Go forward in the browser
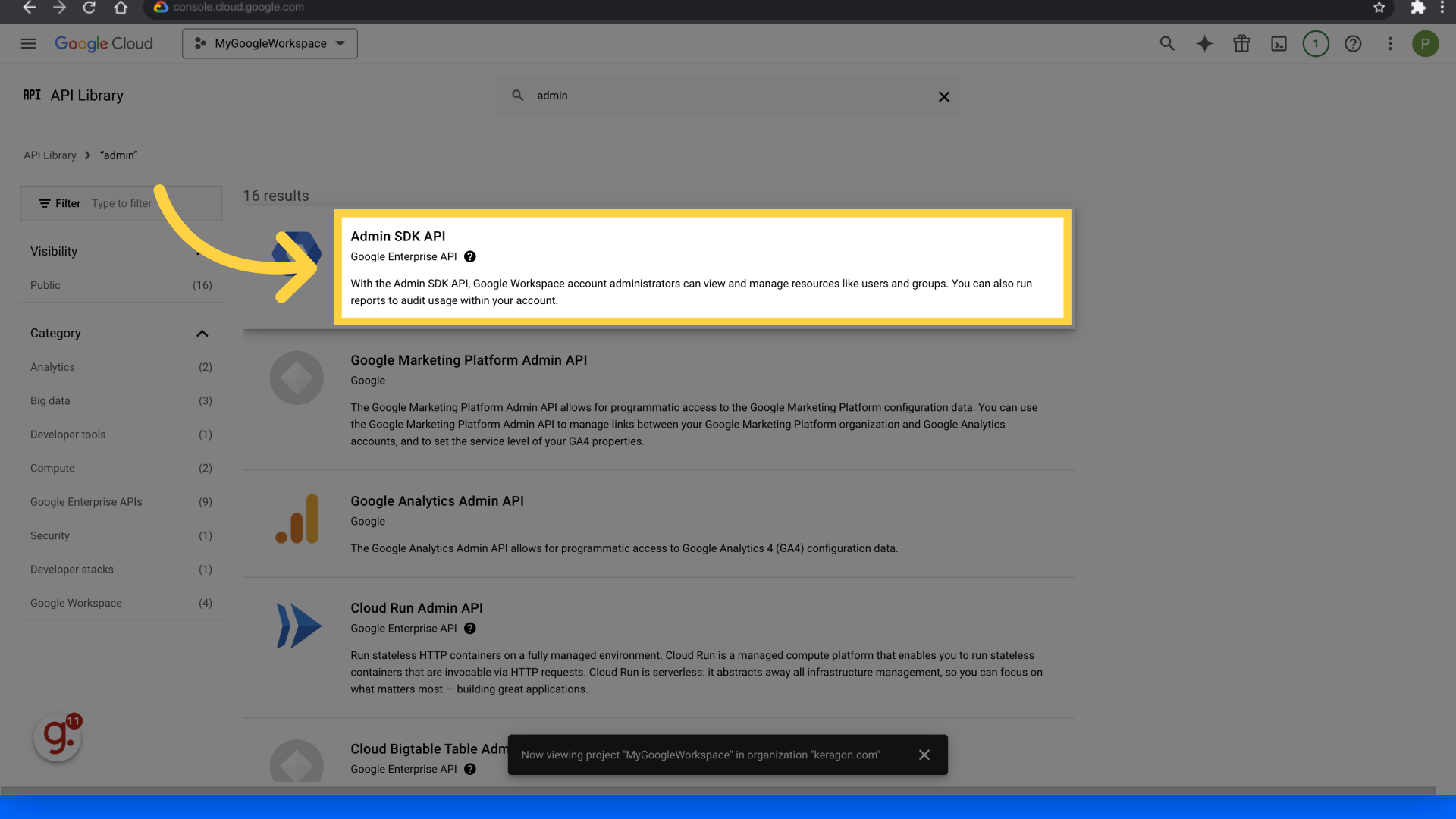This screenshot has height=819, width=1456. click(59, 8)
